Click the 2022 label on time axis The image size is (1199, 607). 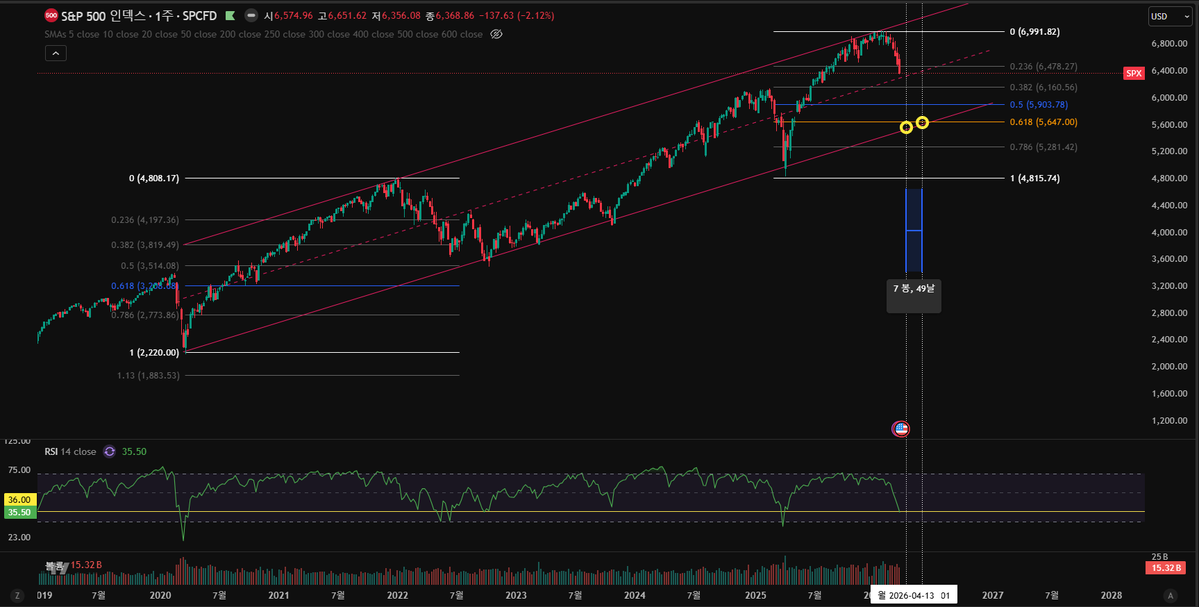398,595
